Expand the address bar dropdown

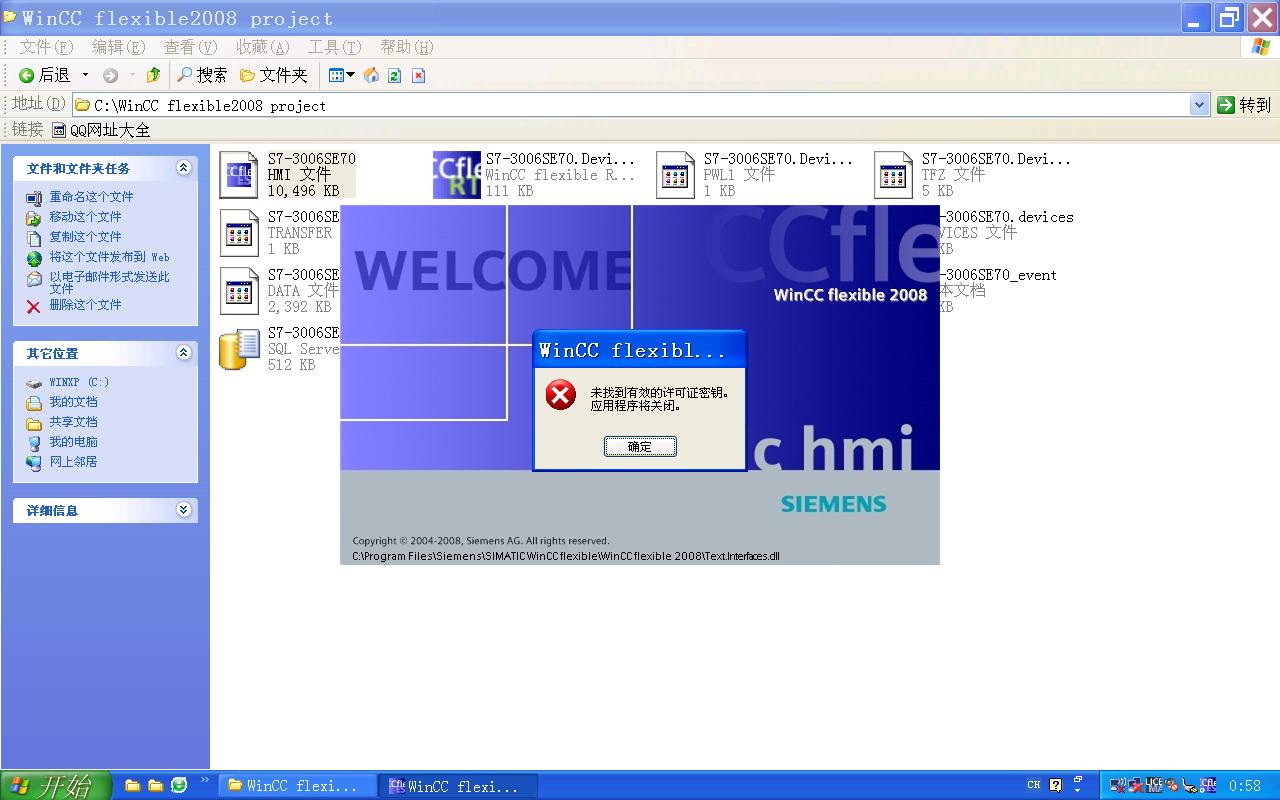(x=1200, y=105)
